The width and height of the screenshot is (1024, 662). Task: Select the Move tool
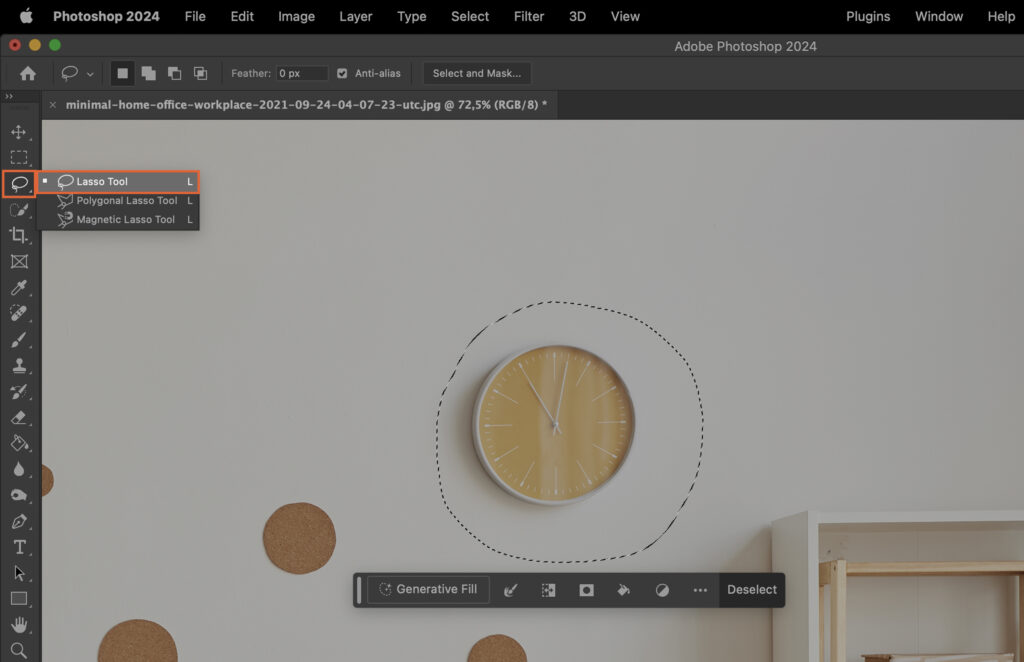click(x=18, y=129)
